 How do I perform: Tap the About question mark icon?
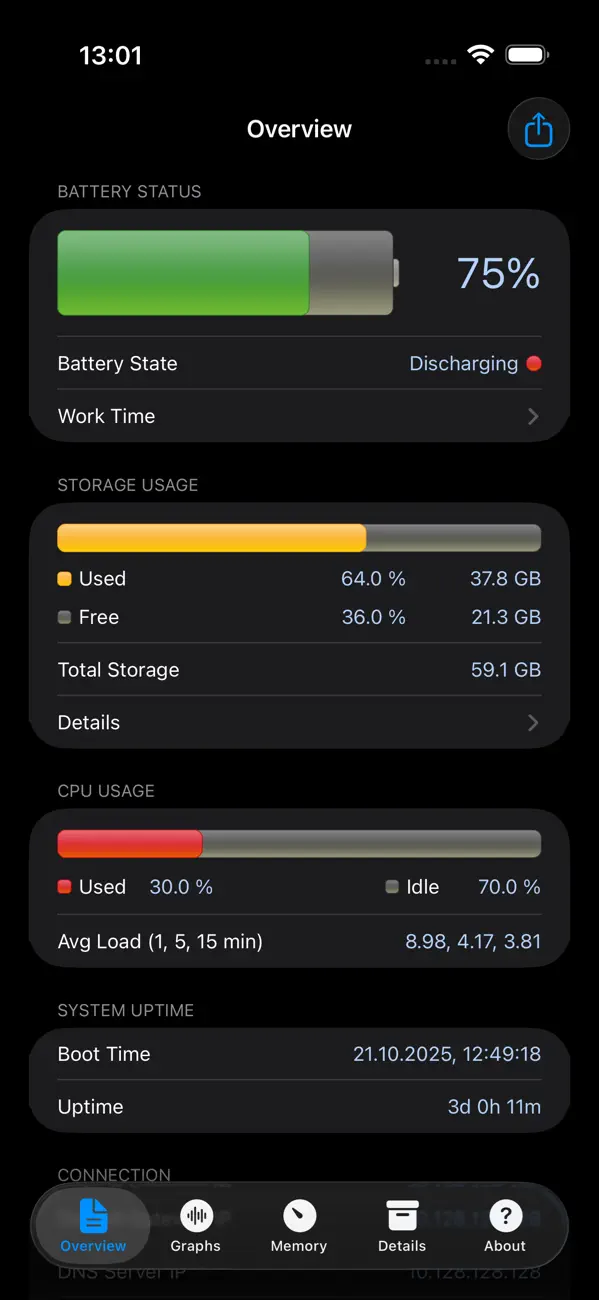click(x=505, y=1215)
